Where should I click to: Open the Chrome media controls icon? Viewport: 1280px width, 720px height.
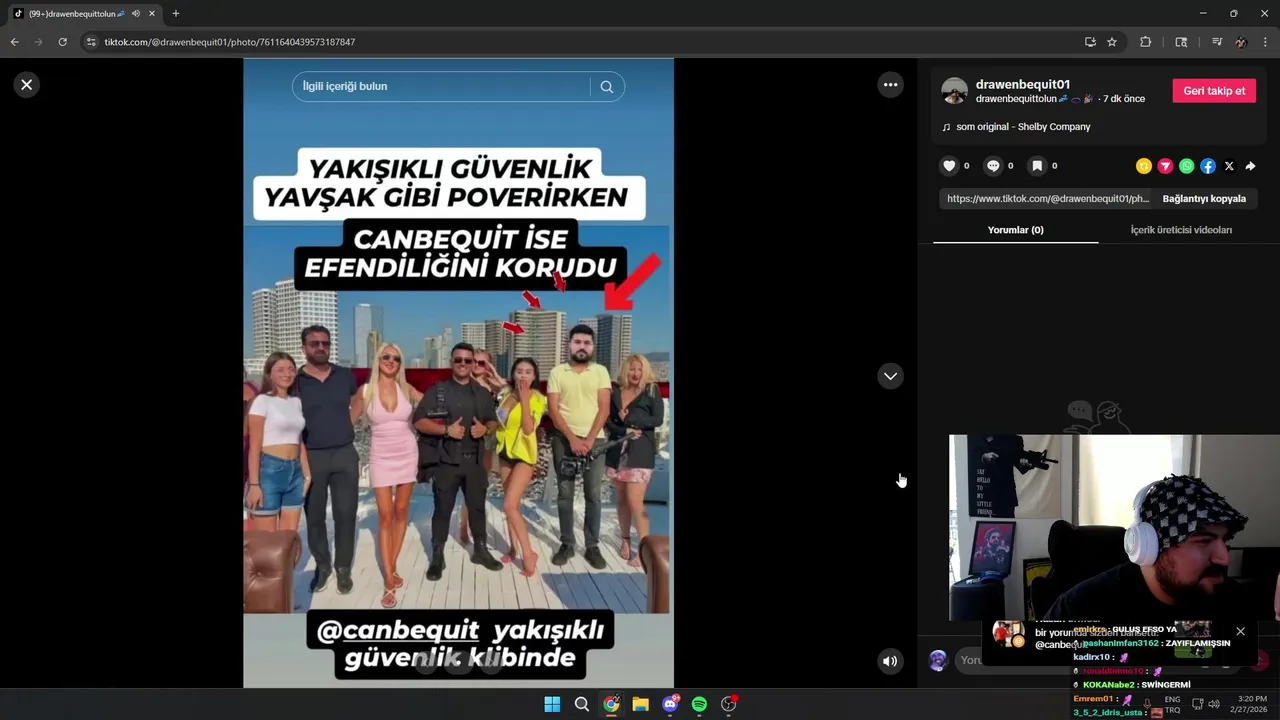[1217, 42]
